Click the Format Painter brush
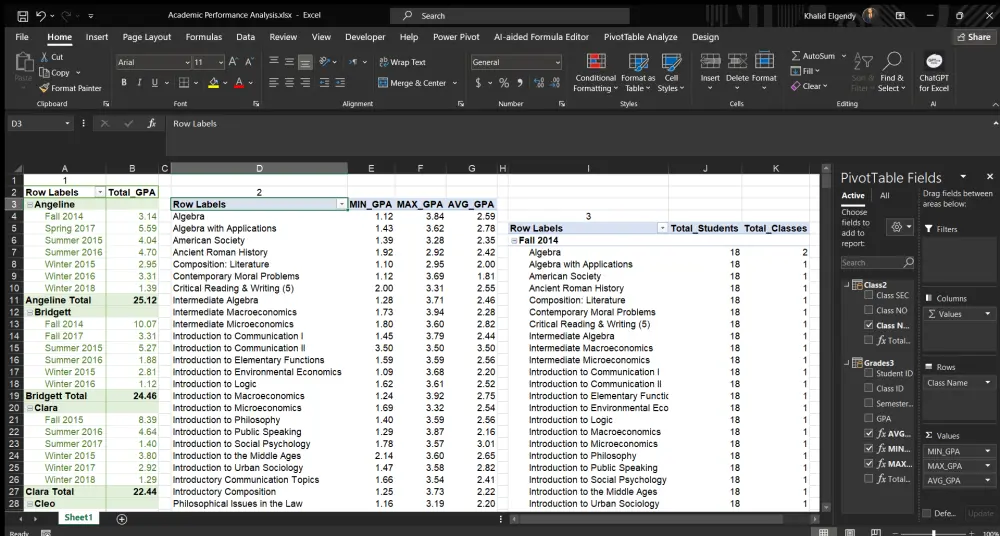 pos(44,88)
